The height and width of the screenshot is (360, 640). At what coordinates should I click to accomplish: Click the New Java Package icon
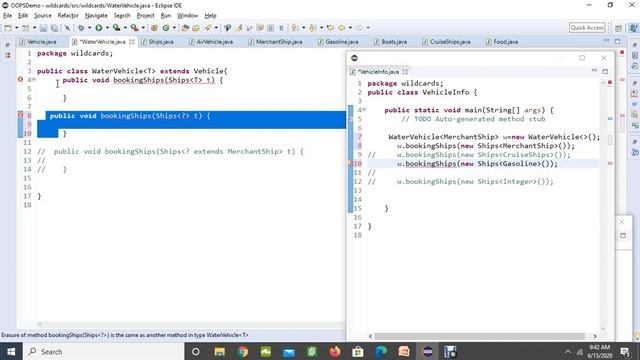point(154,28)
